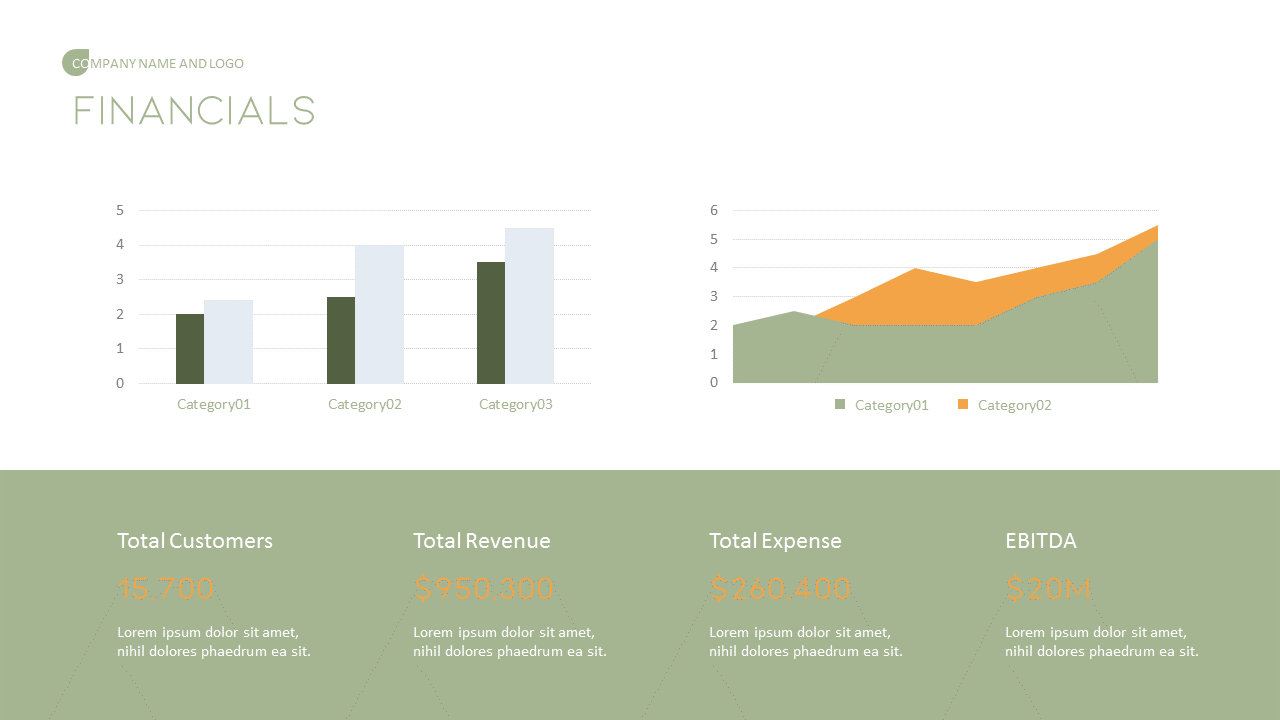The image size is (1280, 720).
Task: Click the Category03 label beneath the bar chart
Action: [515, 404]
